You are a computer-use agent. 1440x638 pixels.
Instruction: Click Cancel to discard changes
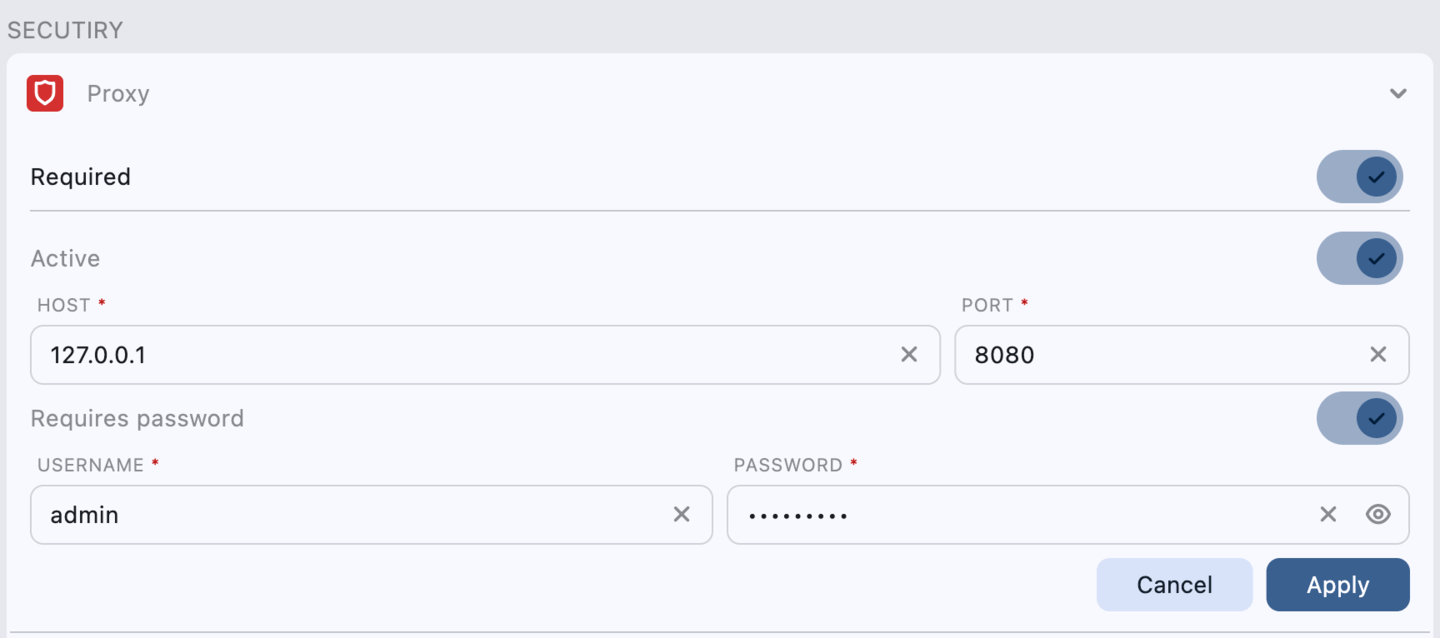point(1174,584)
